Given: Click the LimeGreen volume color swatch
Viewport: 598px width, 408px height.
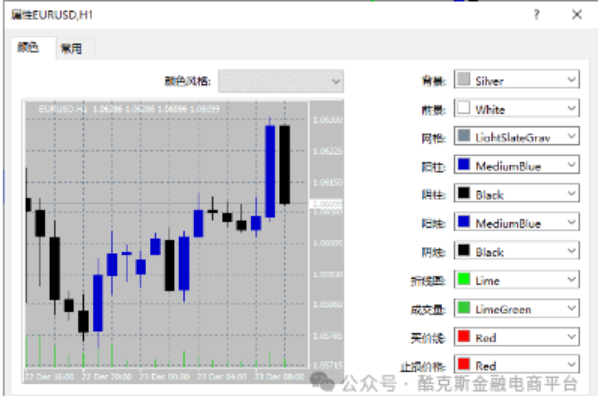Looking at the screenshot, I should tap(464, 308).
